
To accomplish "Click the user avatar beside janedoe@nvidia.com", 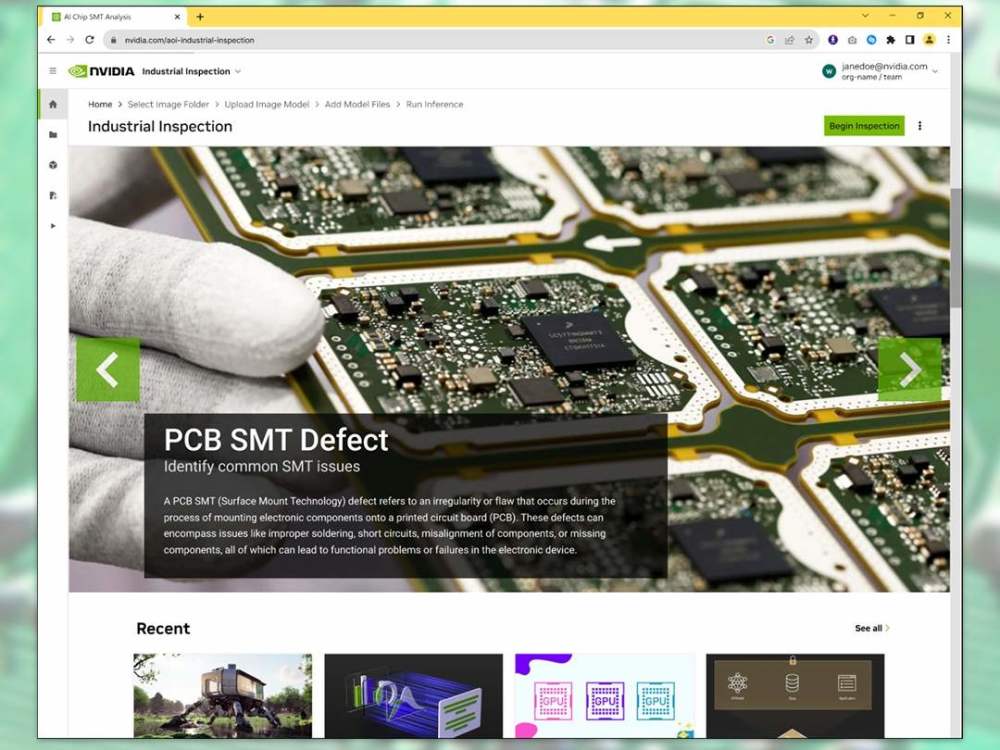I will click(x=828, y=71).
